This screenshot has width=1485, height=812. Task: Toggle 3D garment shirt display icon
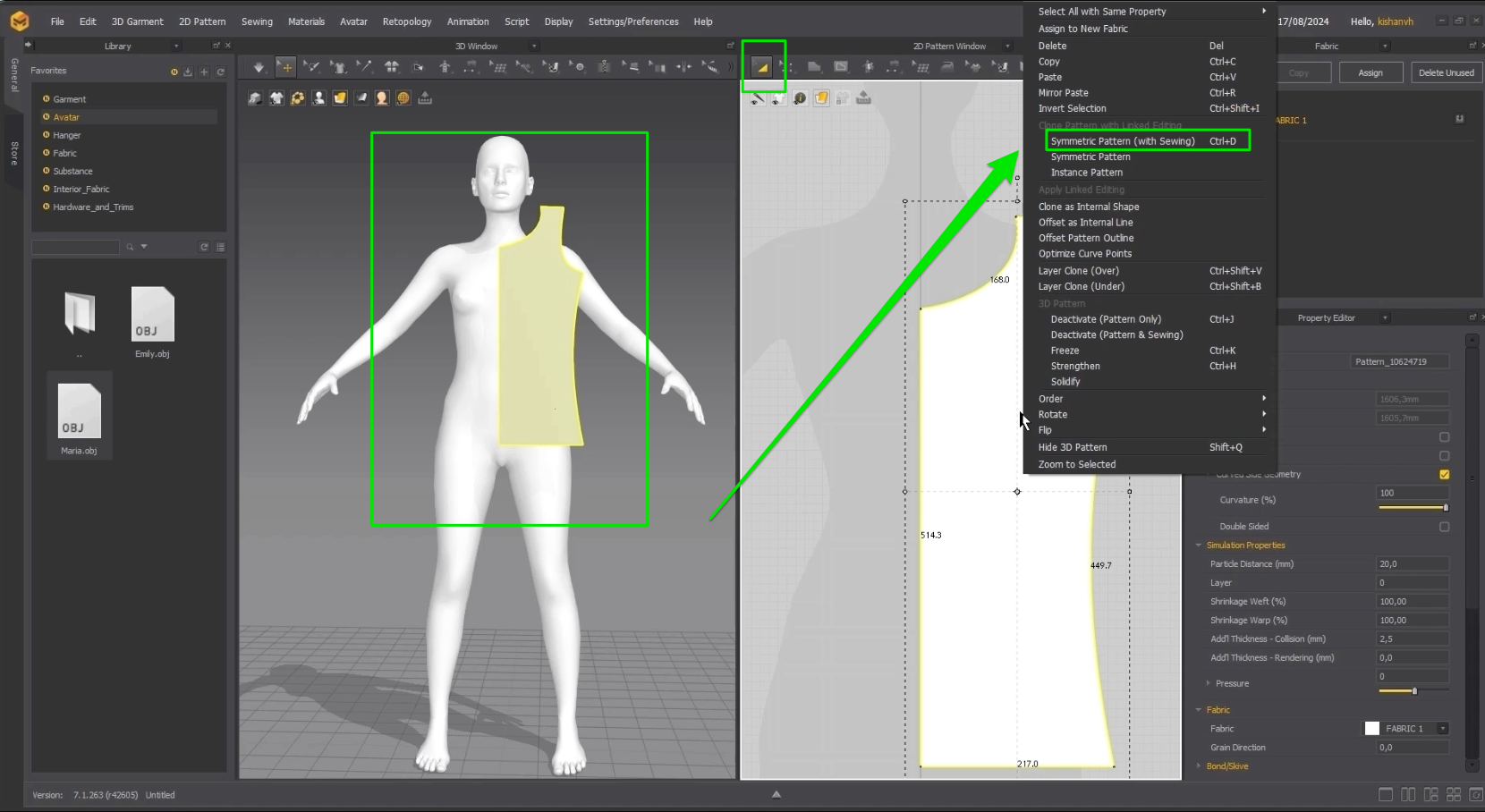[276, 98]
